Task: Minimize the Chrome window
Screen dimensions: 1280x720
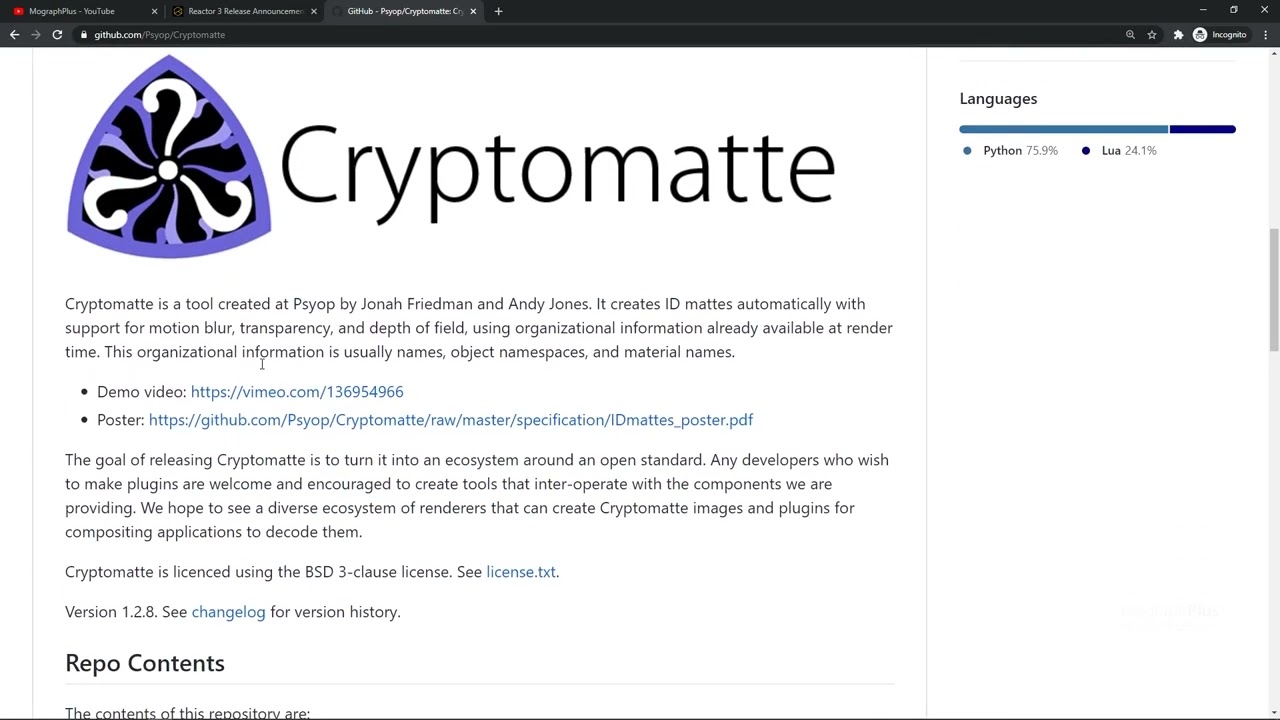Action: pos(1203,10)
